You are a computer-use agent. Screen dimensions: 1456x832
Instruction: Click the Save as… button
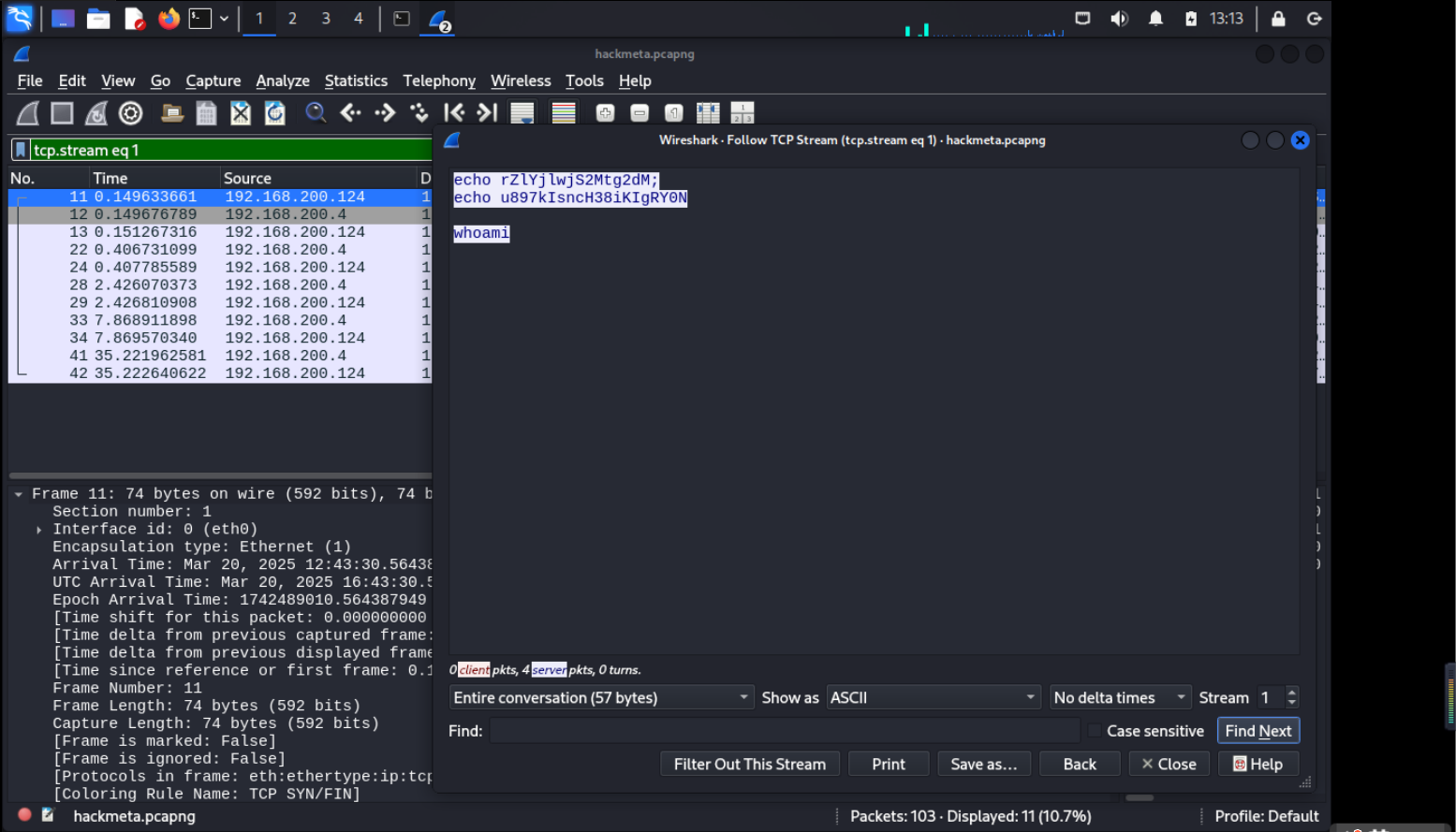pos(984,764)
